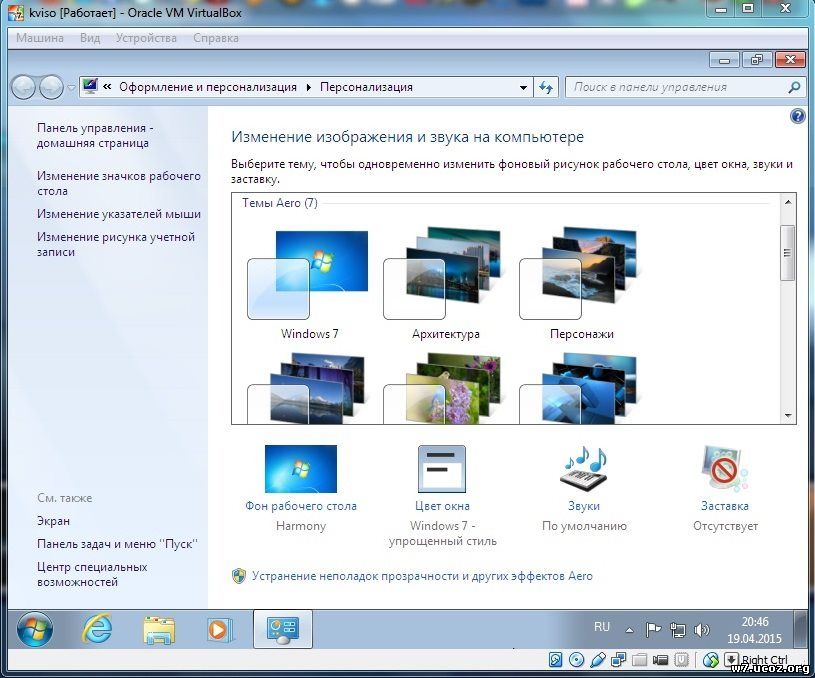Click the Control Panel icon in address bar
This screenshot has width=815, height=678.
coord(90,86)
